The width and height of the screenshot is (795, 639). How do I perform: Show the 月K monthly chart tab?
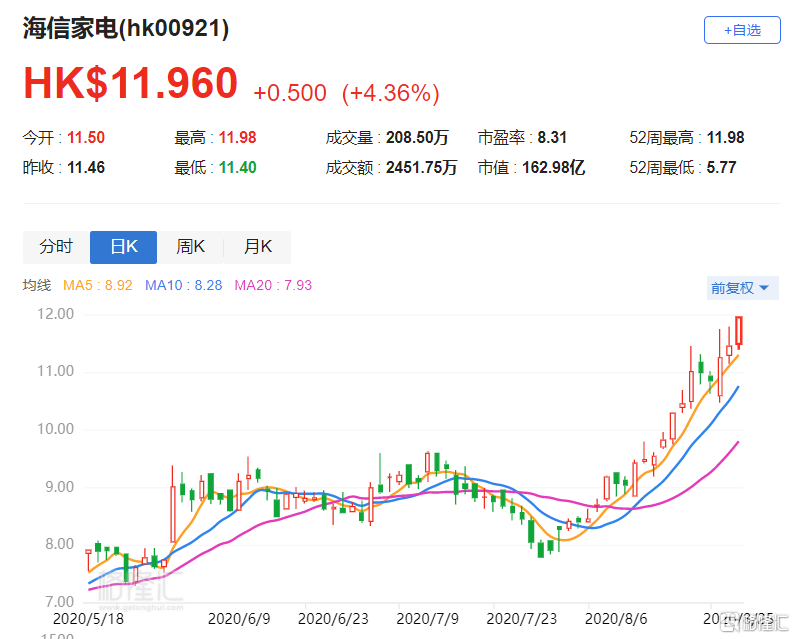point(257,247)
